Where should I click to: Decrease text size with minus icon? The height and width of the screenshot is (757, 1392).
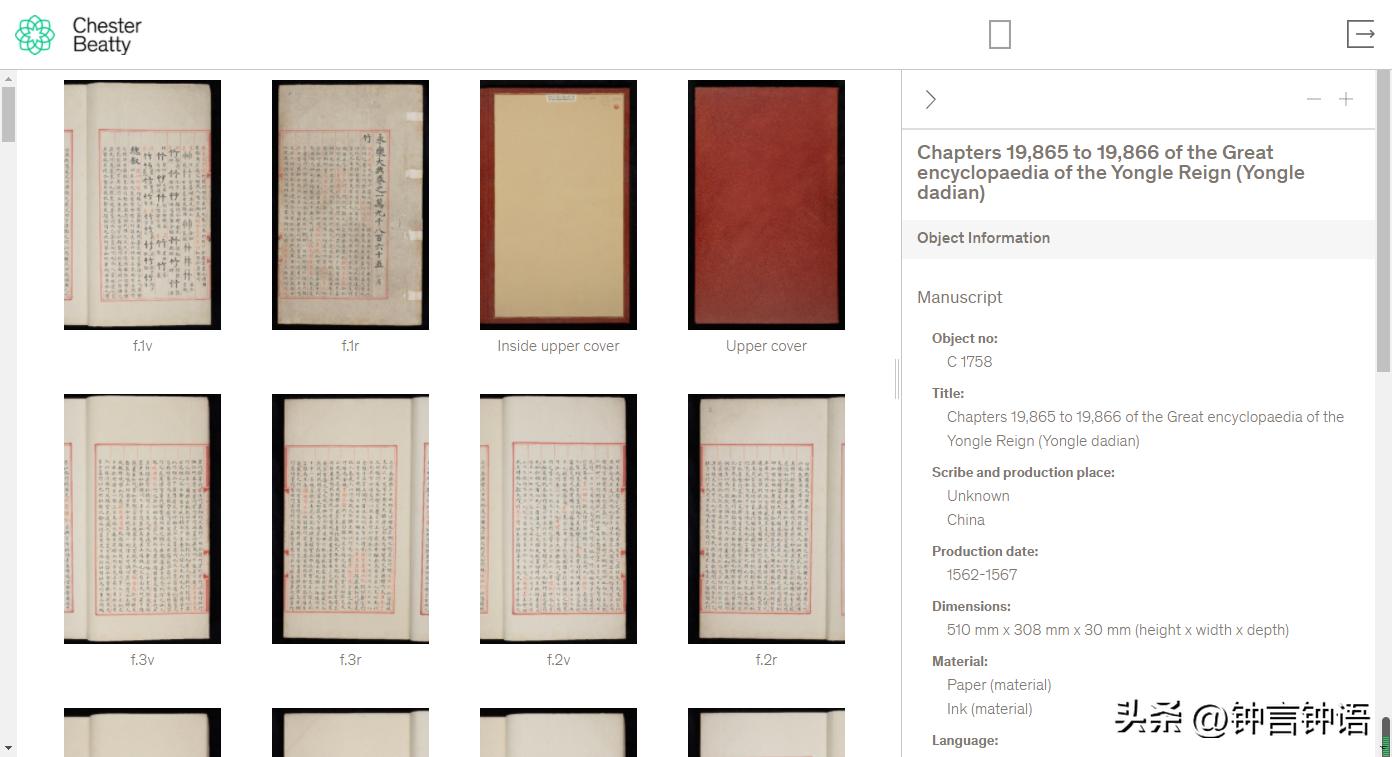pyautogui.click(x=1314, y=99)
